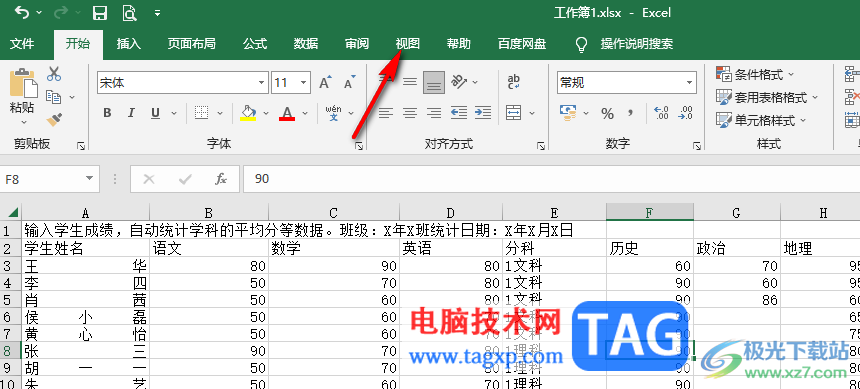This screenshot has height=389, width=860.
Task: Switch to the 数据 tab
Action: click(306, 44)
